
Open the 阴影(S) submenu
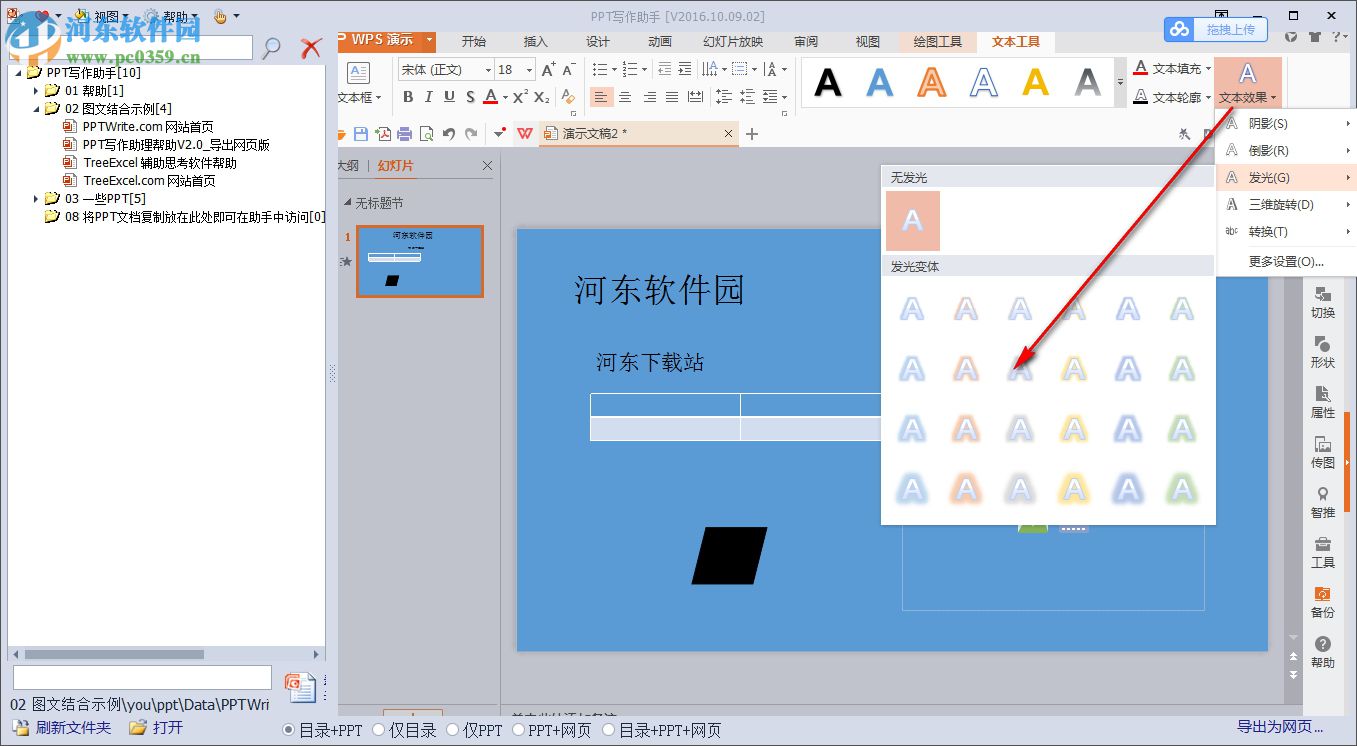click(x=1286, y=124)
